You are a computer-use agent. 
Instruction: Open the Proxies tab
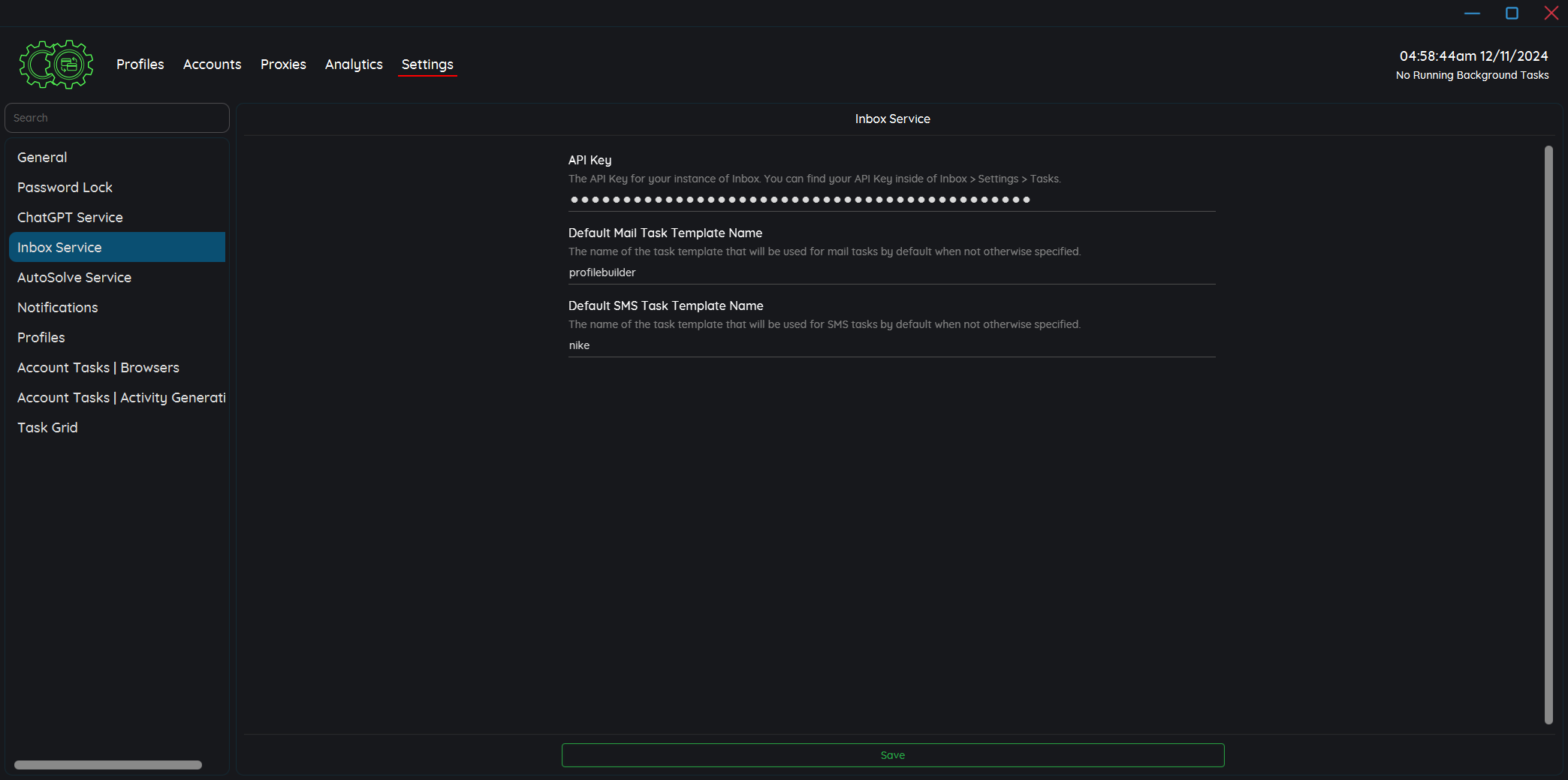pos(283,65)
